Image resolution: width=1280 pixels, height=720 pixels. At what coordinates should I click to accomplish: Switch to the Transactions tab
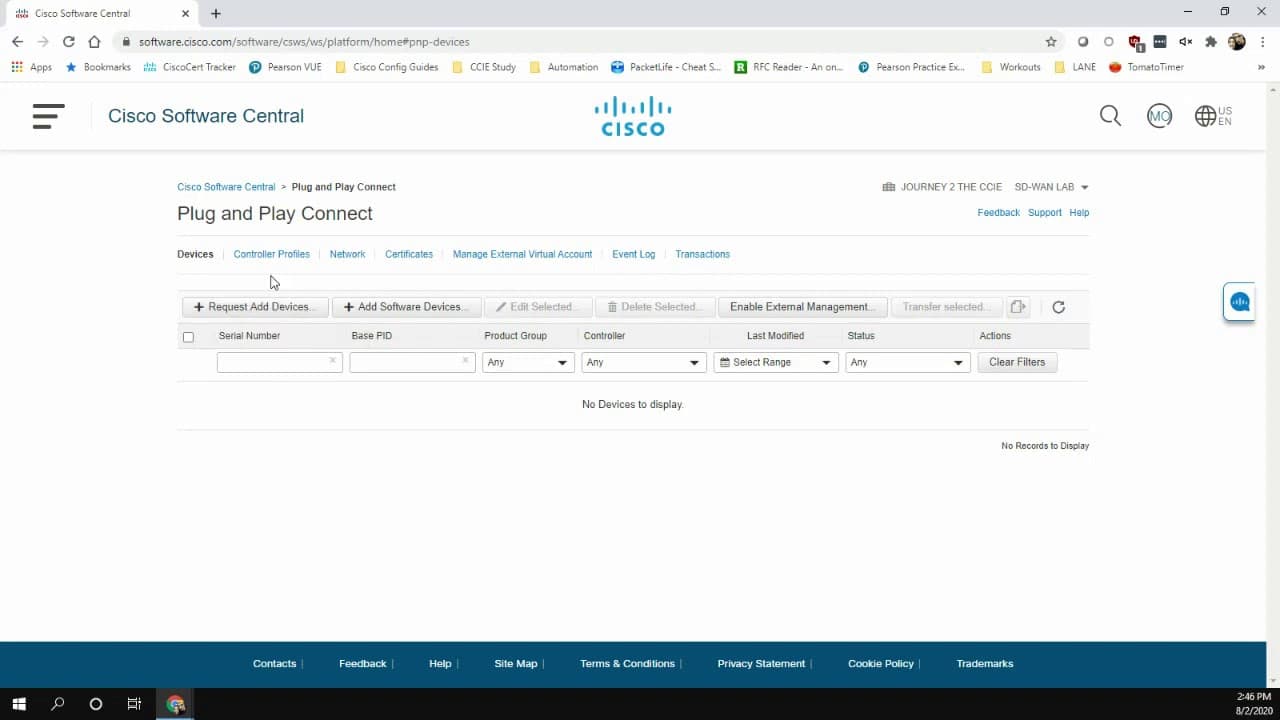pos(703,254)
